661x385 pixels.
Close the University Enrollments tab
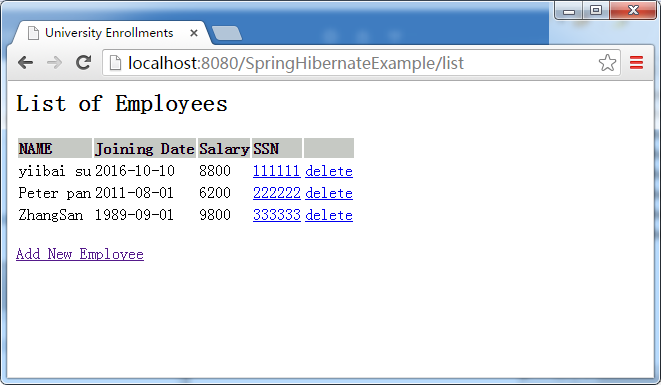193,33
